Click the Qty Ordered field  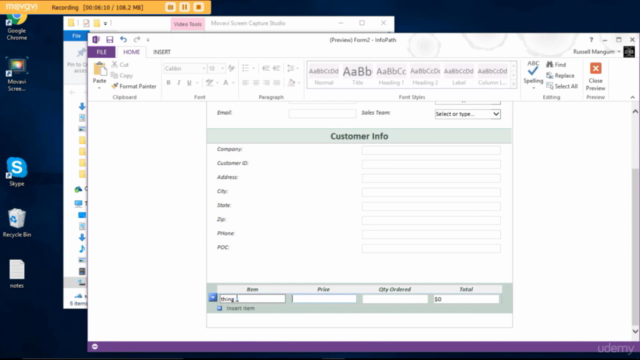pyautogui.click(x=395, y=299)
